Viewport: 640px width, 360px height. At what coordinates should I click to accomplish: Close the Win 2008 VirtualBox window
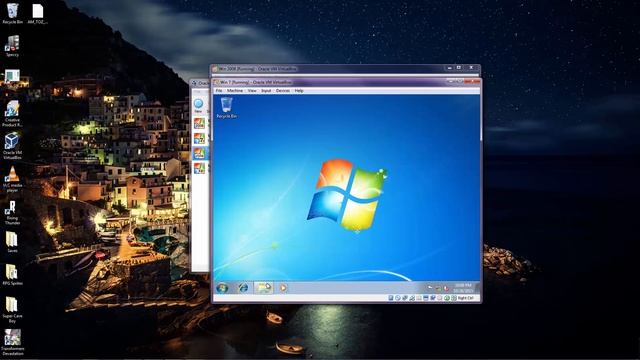(x=471, y=68)
